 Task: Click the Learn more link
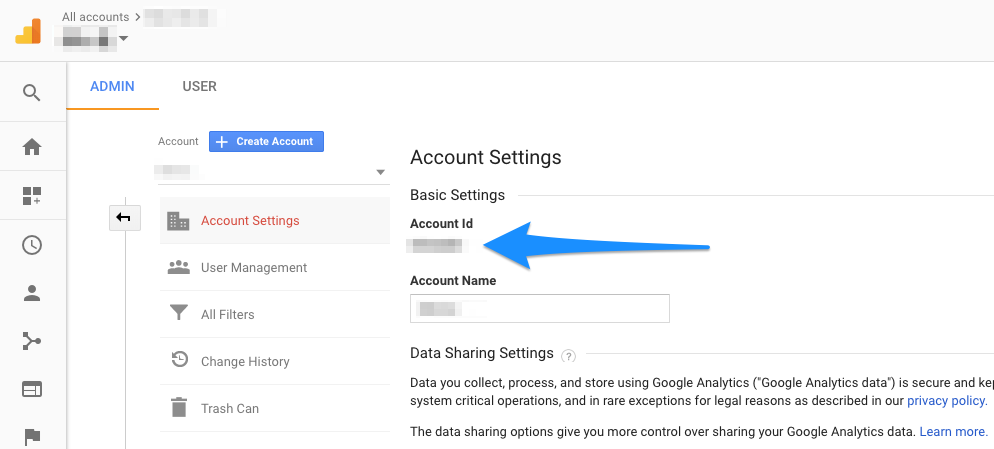(x=953, y=432)
